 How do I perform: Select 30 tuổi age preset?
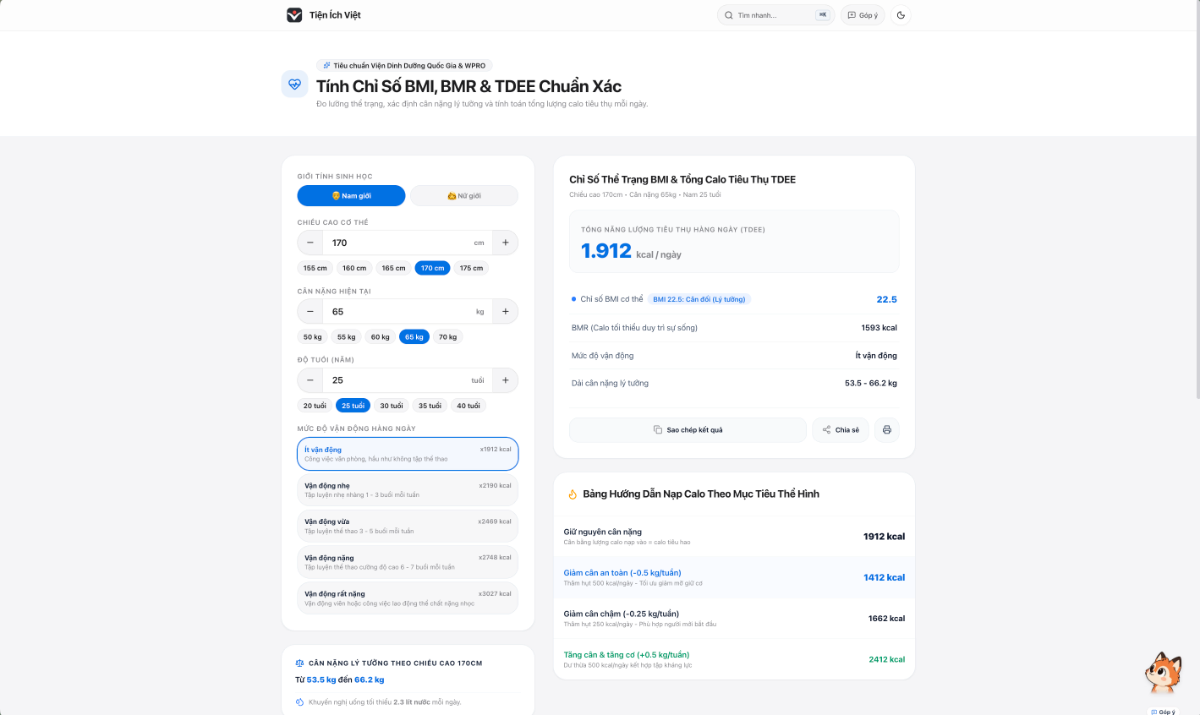click(392, 405)
